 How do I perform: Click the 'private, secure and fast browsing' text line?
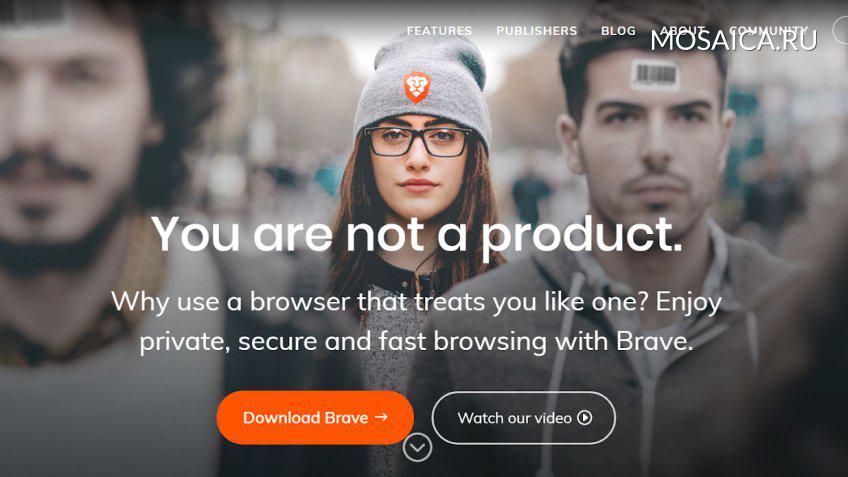pos(416,342)
